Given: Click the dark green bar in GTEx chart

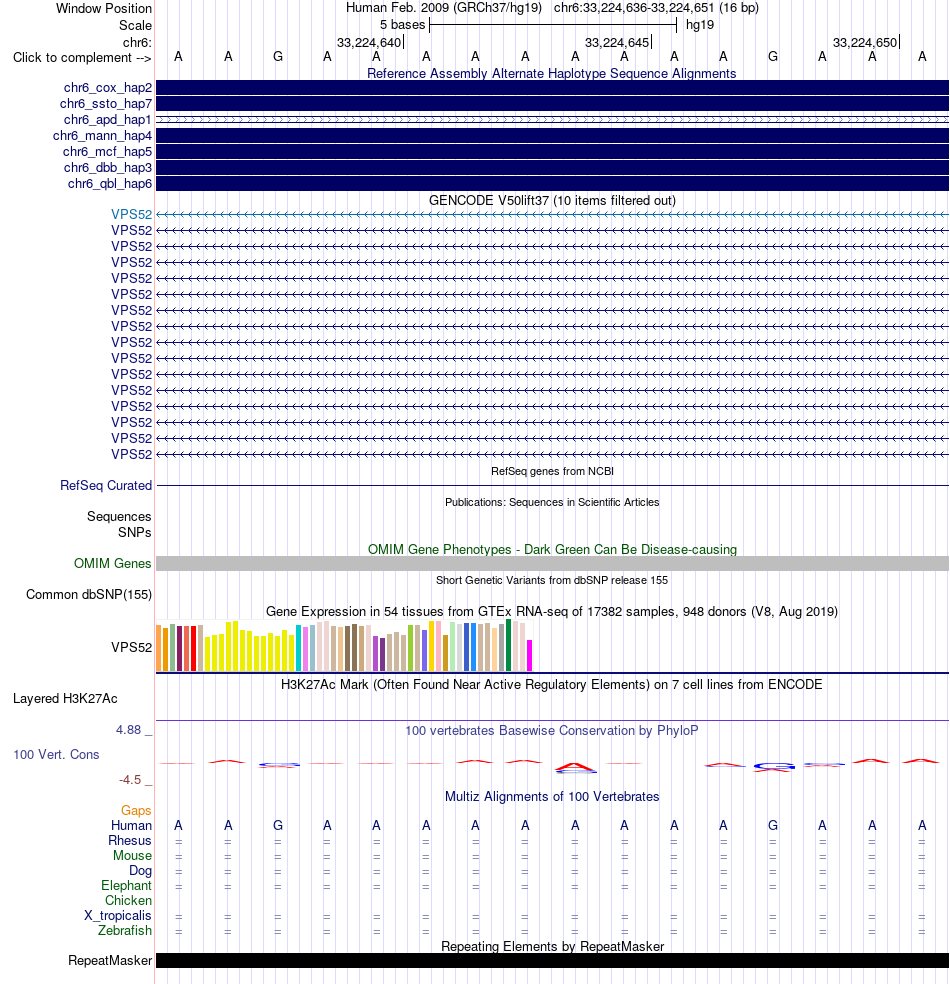Looking at the screenshot, I should coord(509,646).
